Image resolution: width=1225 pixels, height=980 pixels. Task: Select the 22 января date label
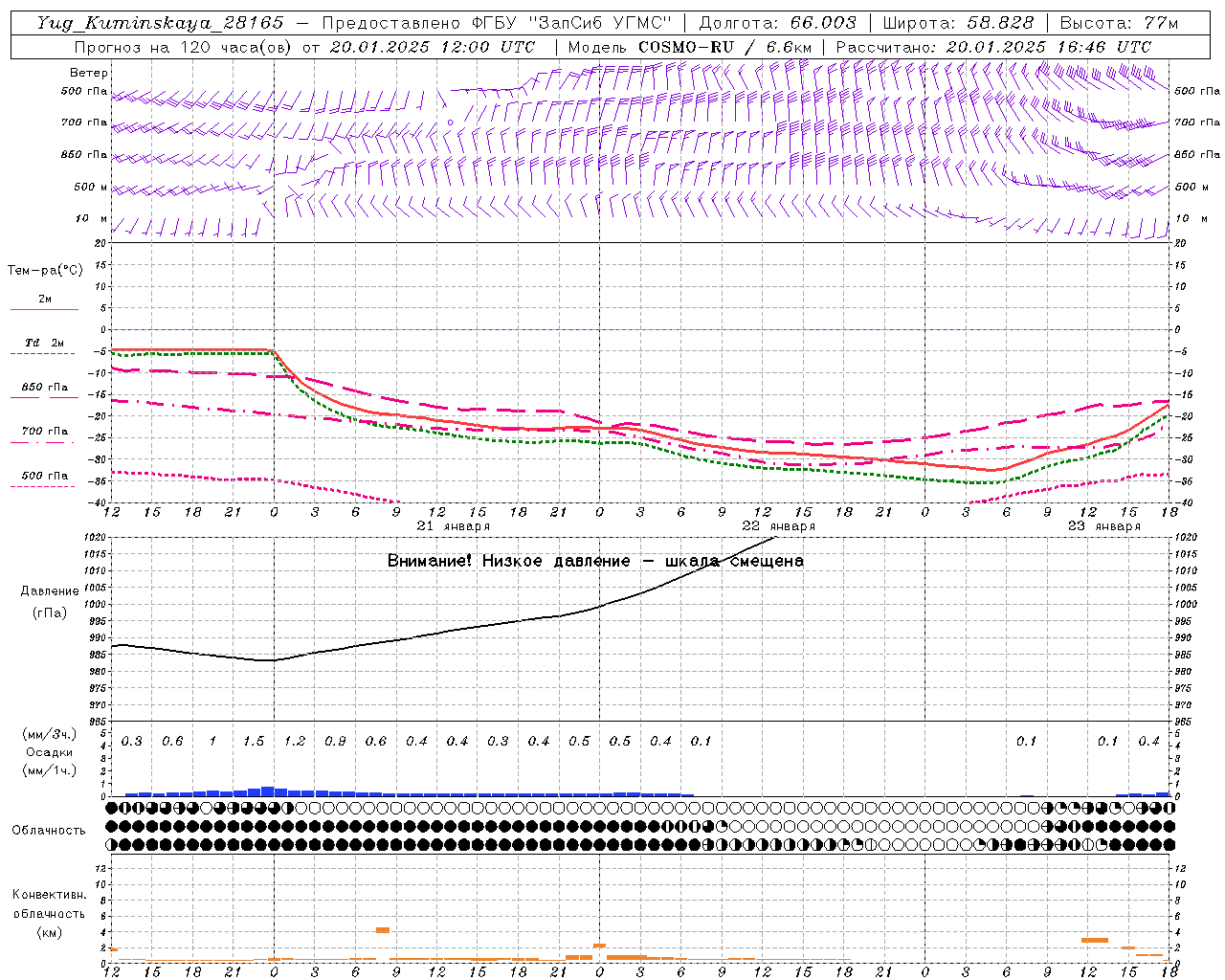pos(778,526)
